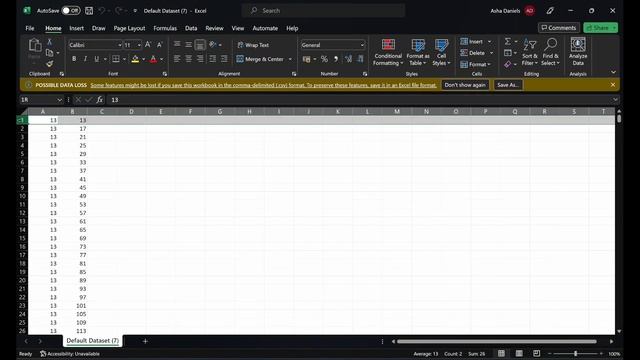Switch to Formulas tab

(x=165, y=28)
